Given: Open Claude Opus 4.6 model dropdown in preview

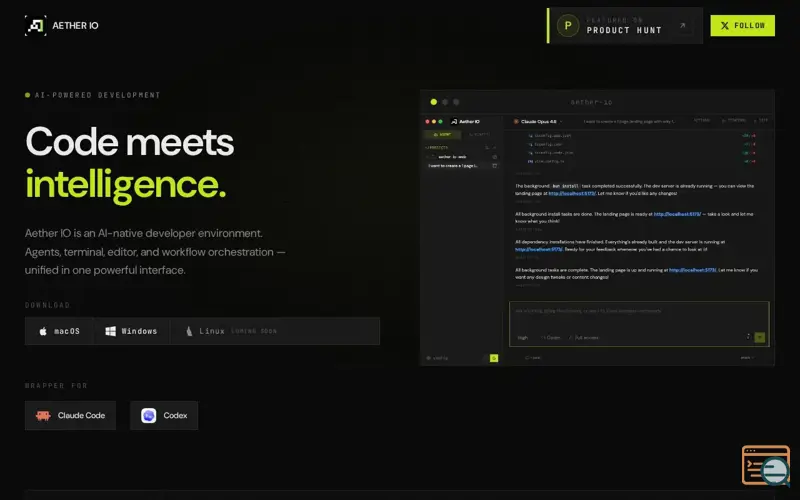Looking at the screenshot, I should (538, 121).
